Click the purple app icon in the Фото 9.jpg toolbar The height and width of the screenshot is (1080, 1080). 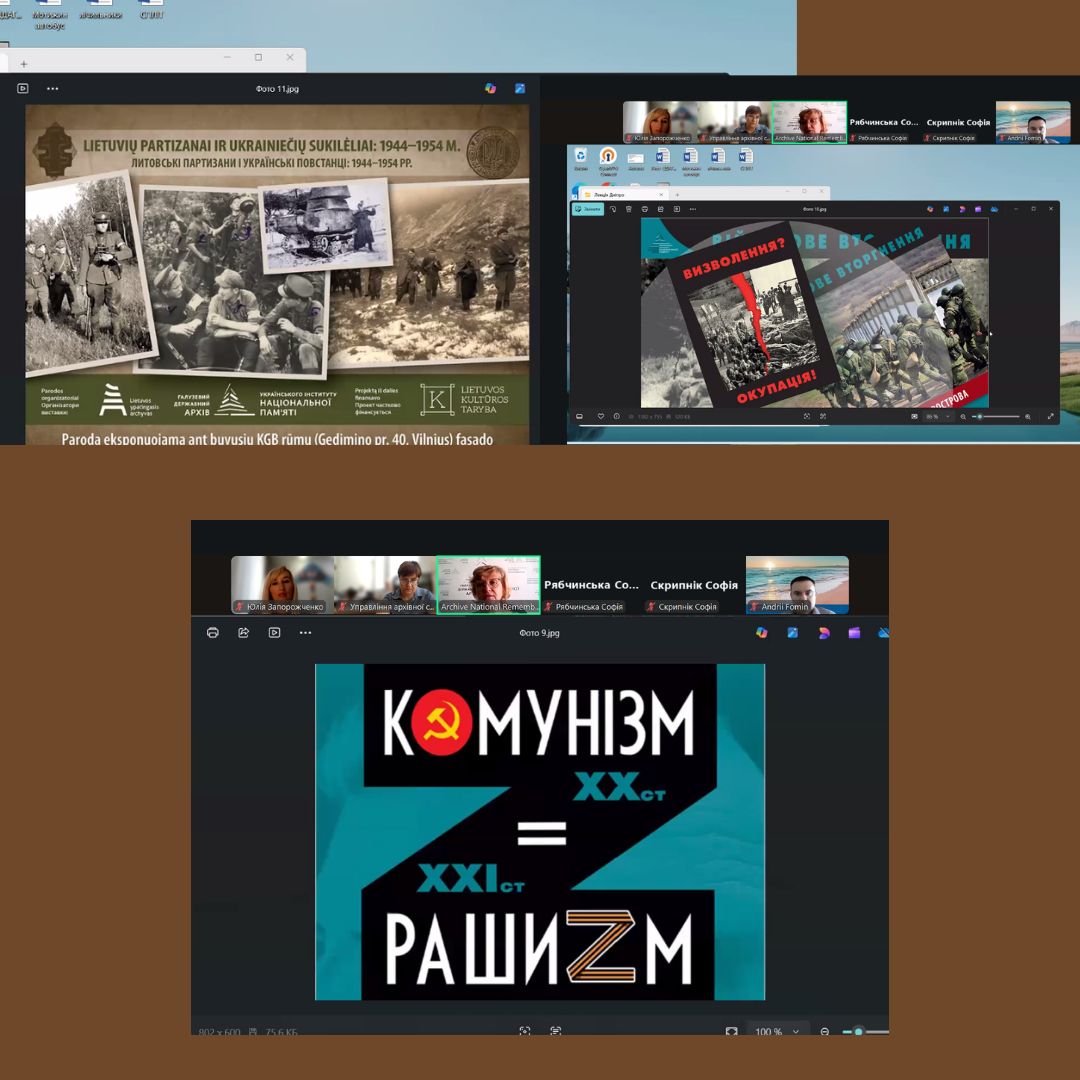(x=854, y=632)
